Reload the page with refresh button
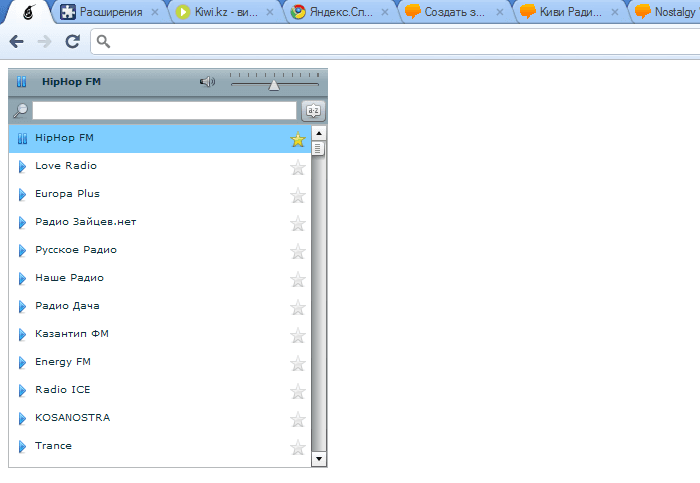Screen dimensions: 700x483 click(73, 42)
